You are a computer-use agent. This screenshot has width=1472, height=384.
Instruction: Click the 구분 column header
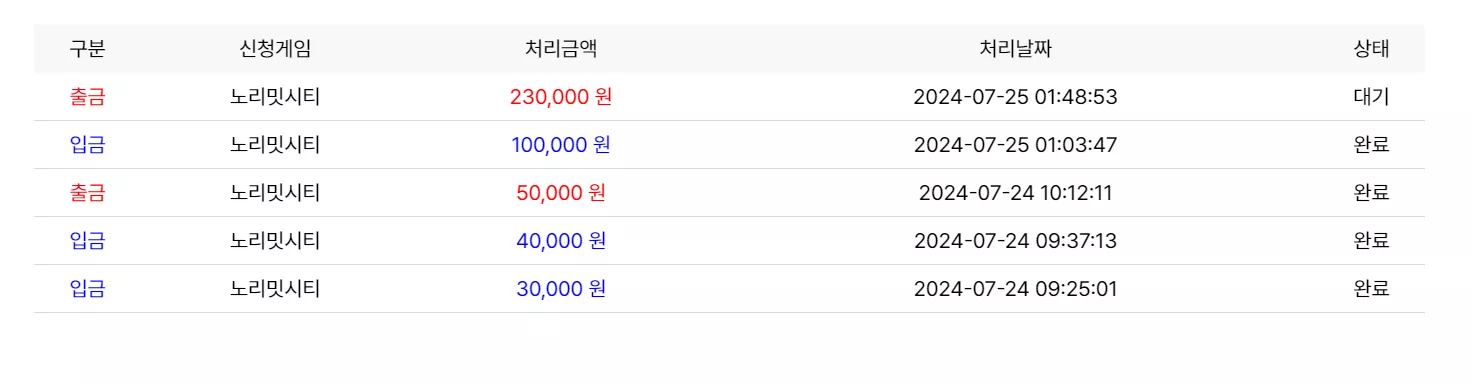click(x=87, y=49)
